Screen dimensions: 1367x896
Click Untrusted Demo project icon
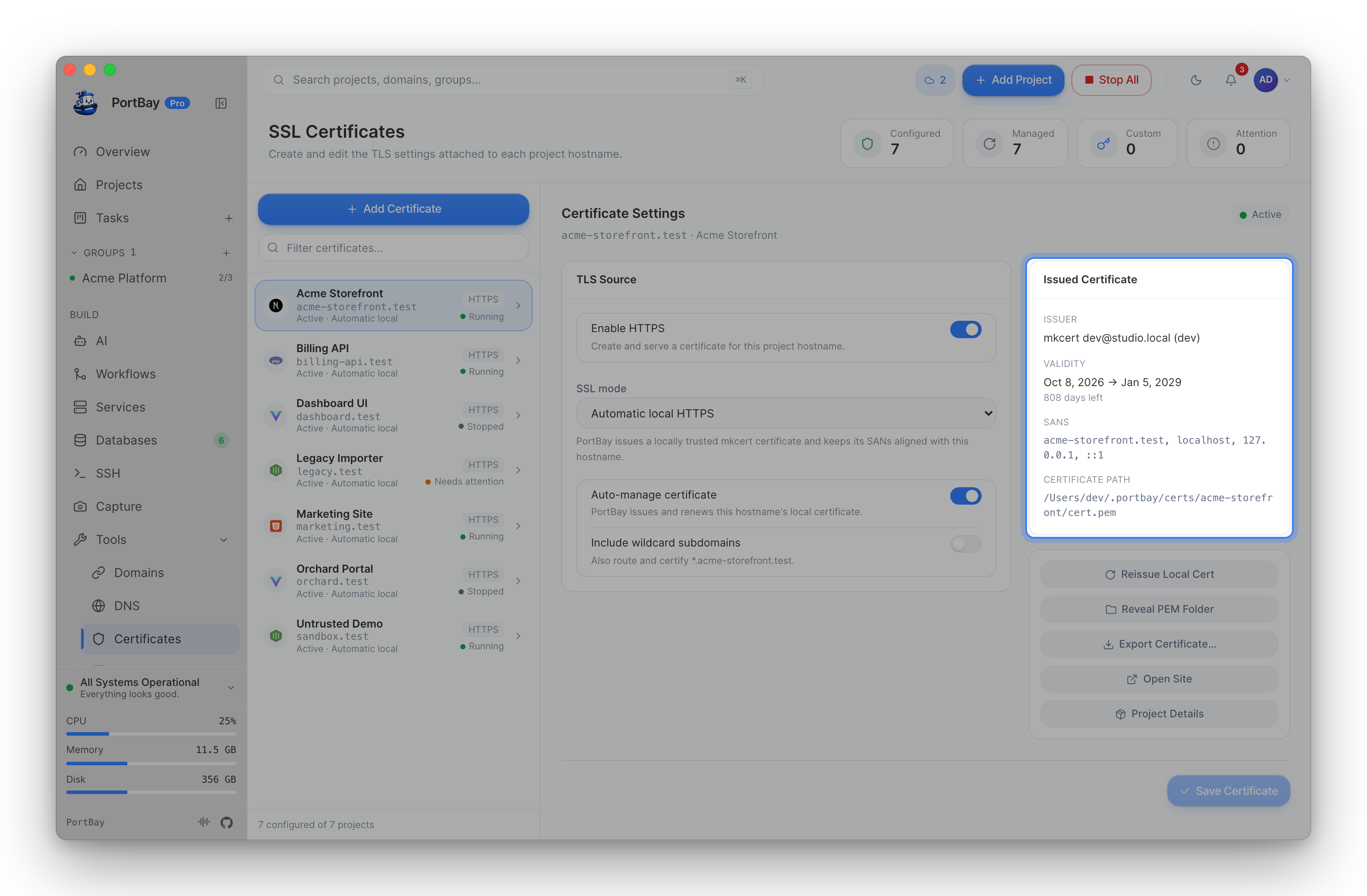click(275, 635)
